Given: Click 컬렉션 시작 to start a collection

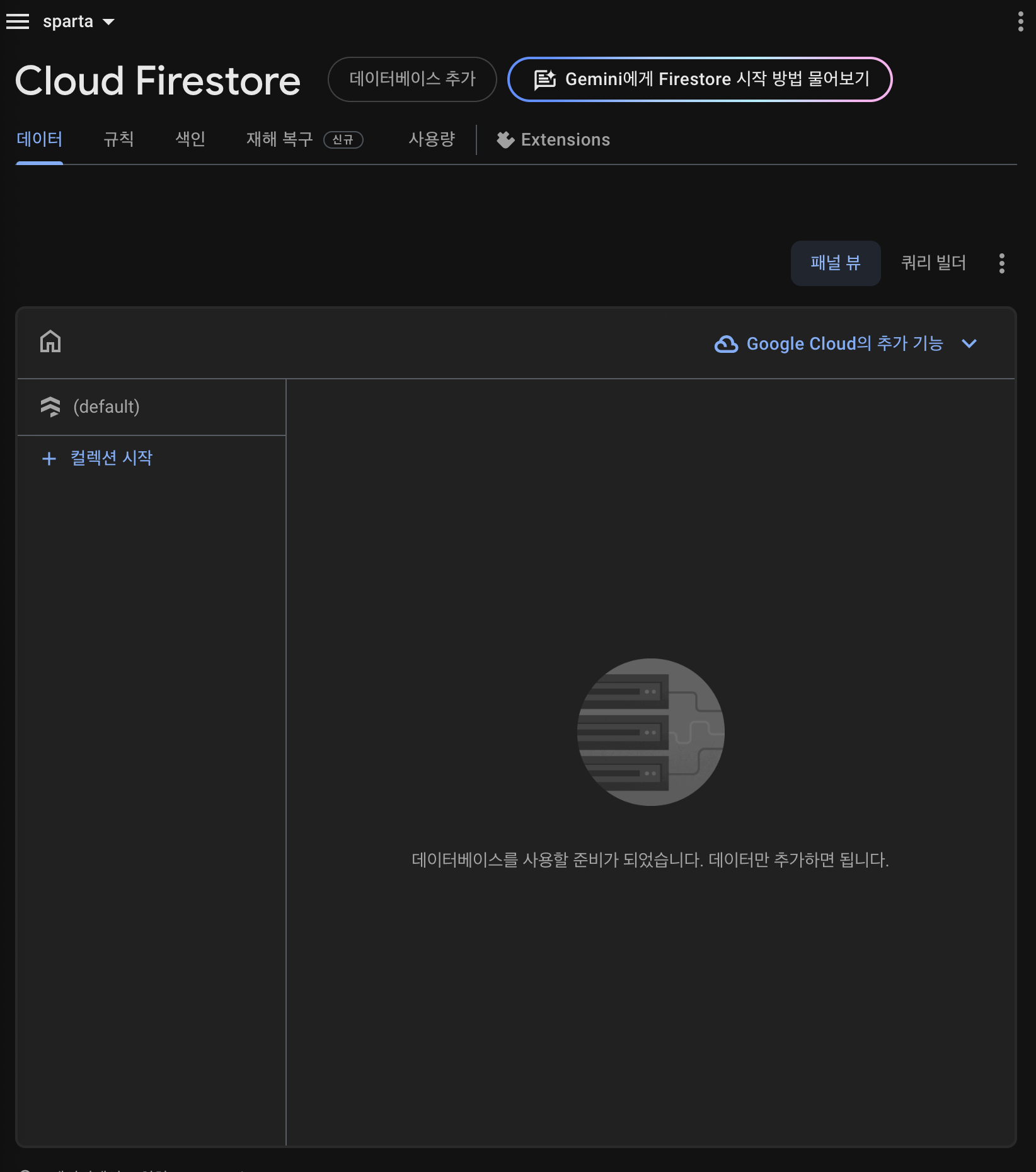Looking at the screenshot, I should (112, 458).
